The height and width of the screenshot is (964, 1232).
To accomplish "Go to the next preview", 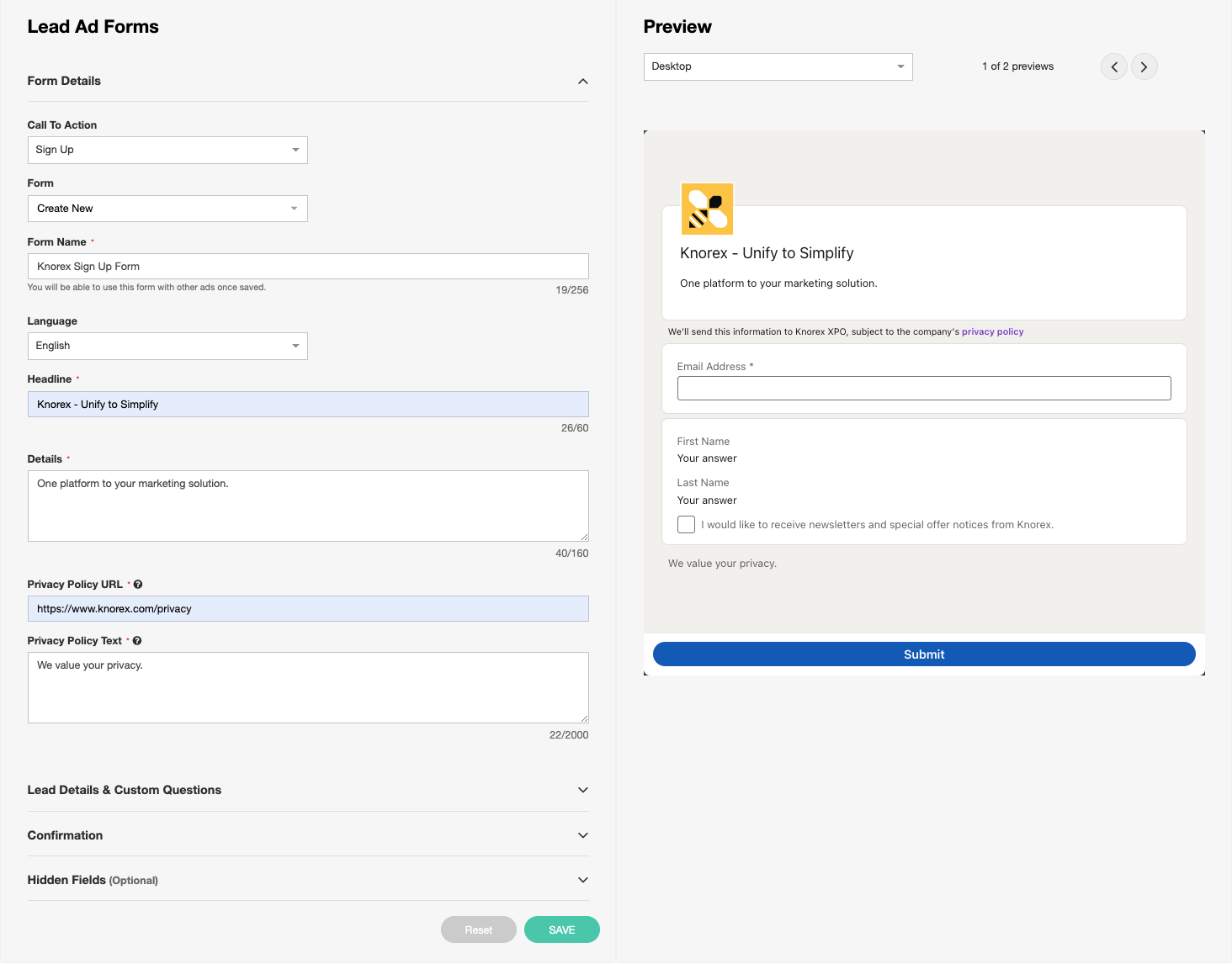I will pyautogui.click(x=1144, y=66).
